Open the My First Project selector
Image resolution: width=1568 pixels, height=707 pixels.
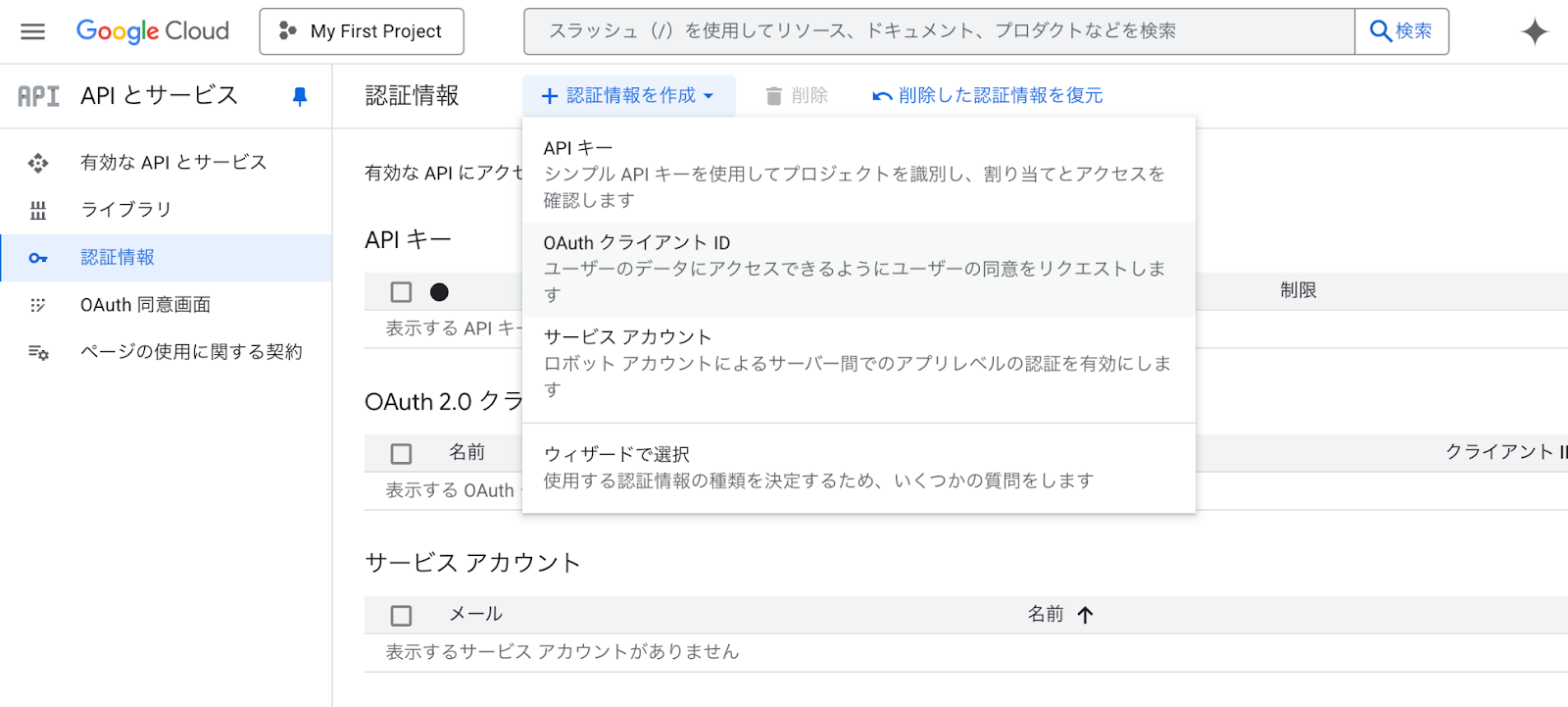362,31
